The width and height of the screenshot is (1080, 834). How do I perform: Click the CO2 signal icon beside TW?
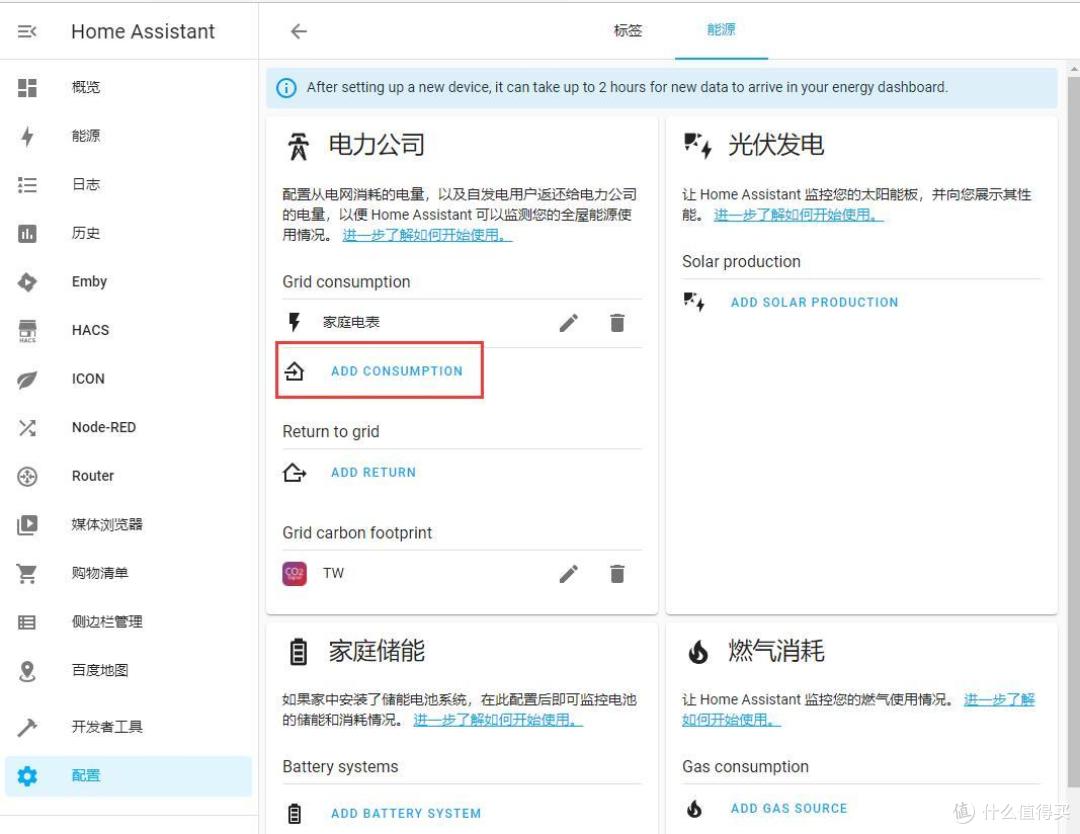tap(294, 574)
